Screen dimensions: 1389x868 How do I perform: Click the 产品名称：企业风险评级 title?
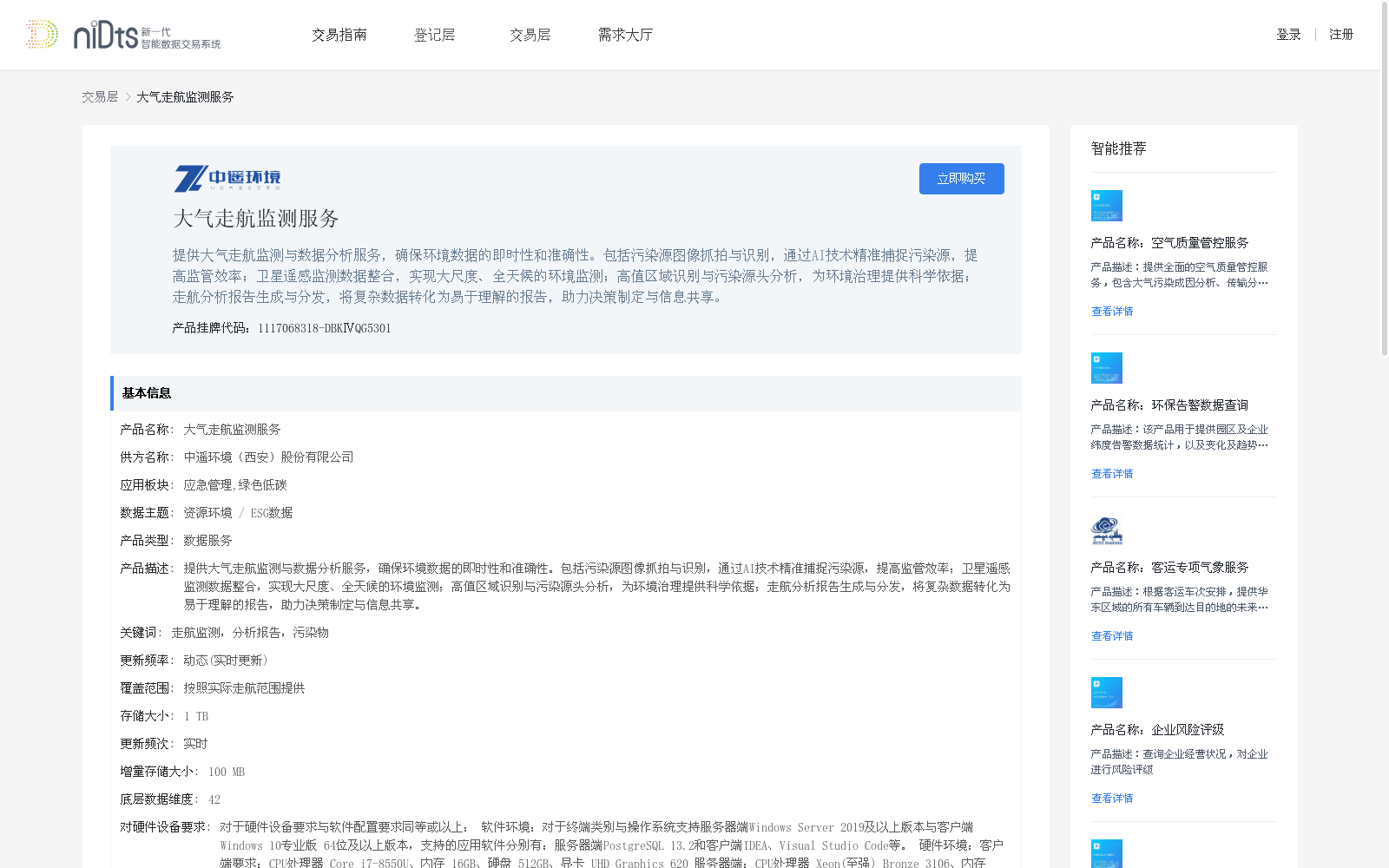tap(1158, 730)
